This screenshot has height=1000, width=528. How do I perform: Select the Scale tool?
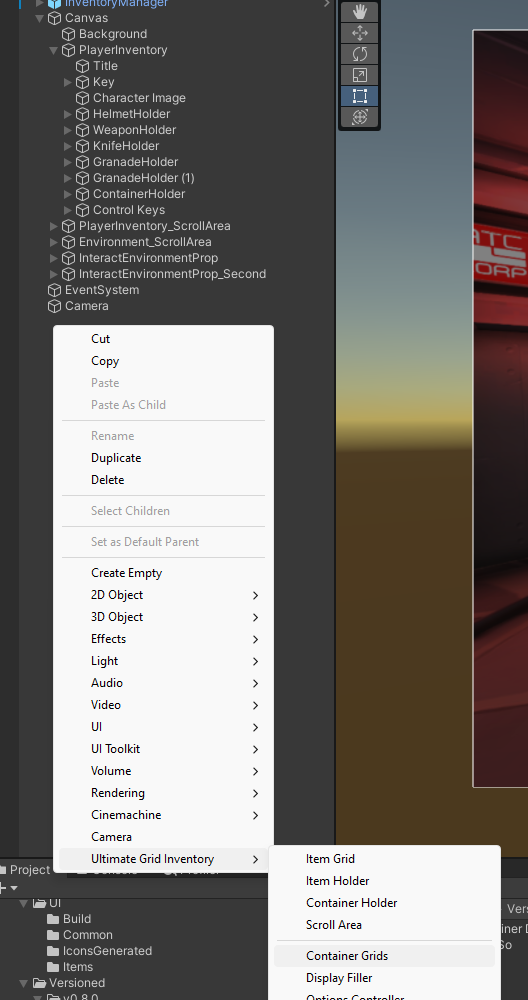(360, 75)
